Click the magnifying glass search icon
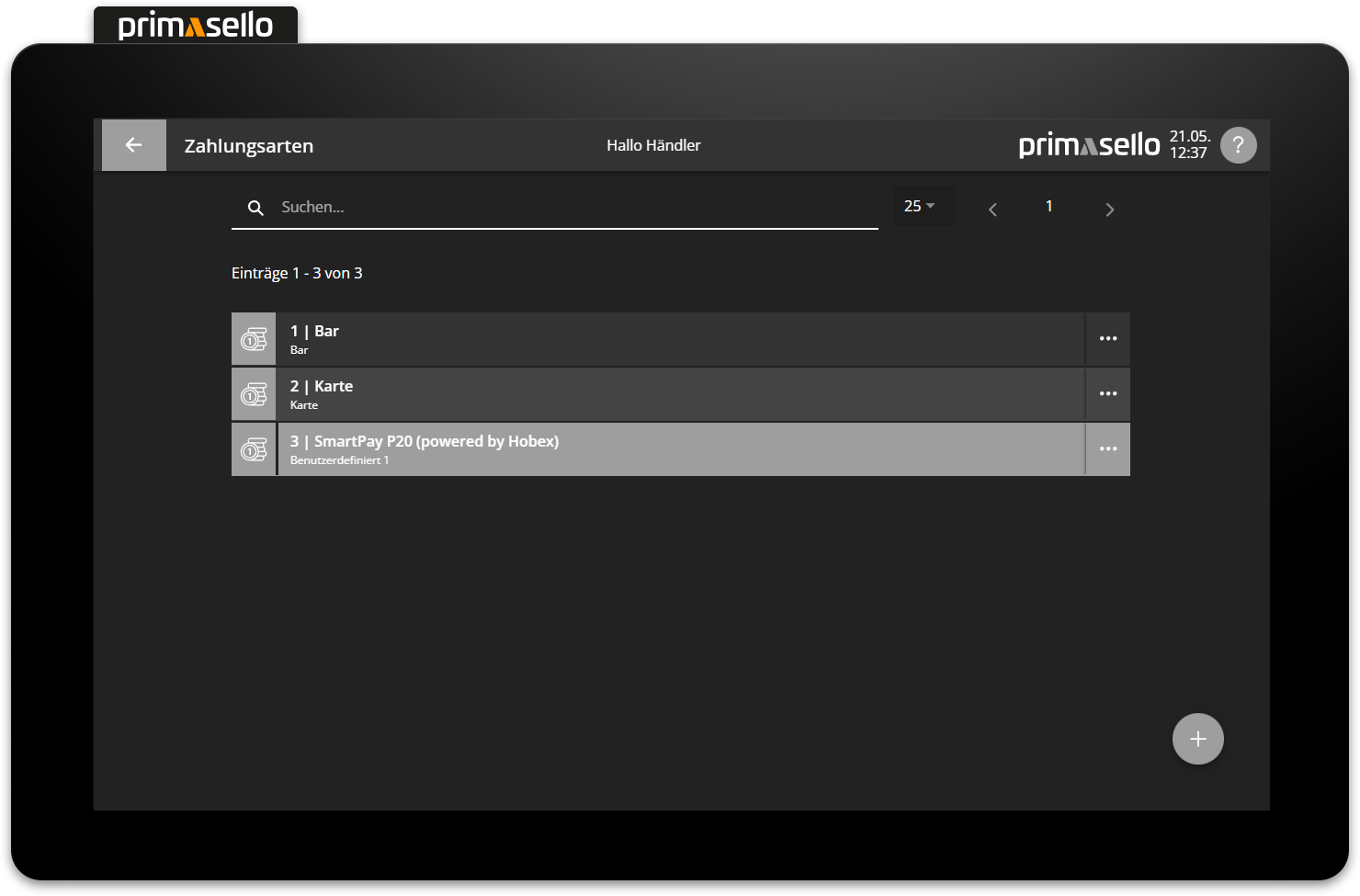Viewport: 1360px width, 896px height. click(255, 208)
